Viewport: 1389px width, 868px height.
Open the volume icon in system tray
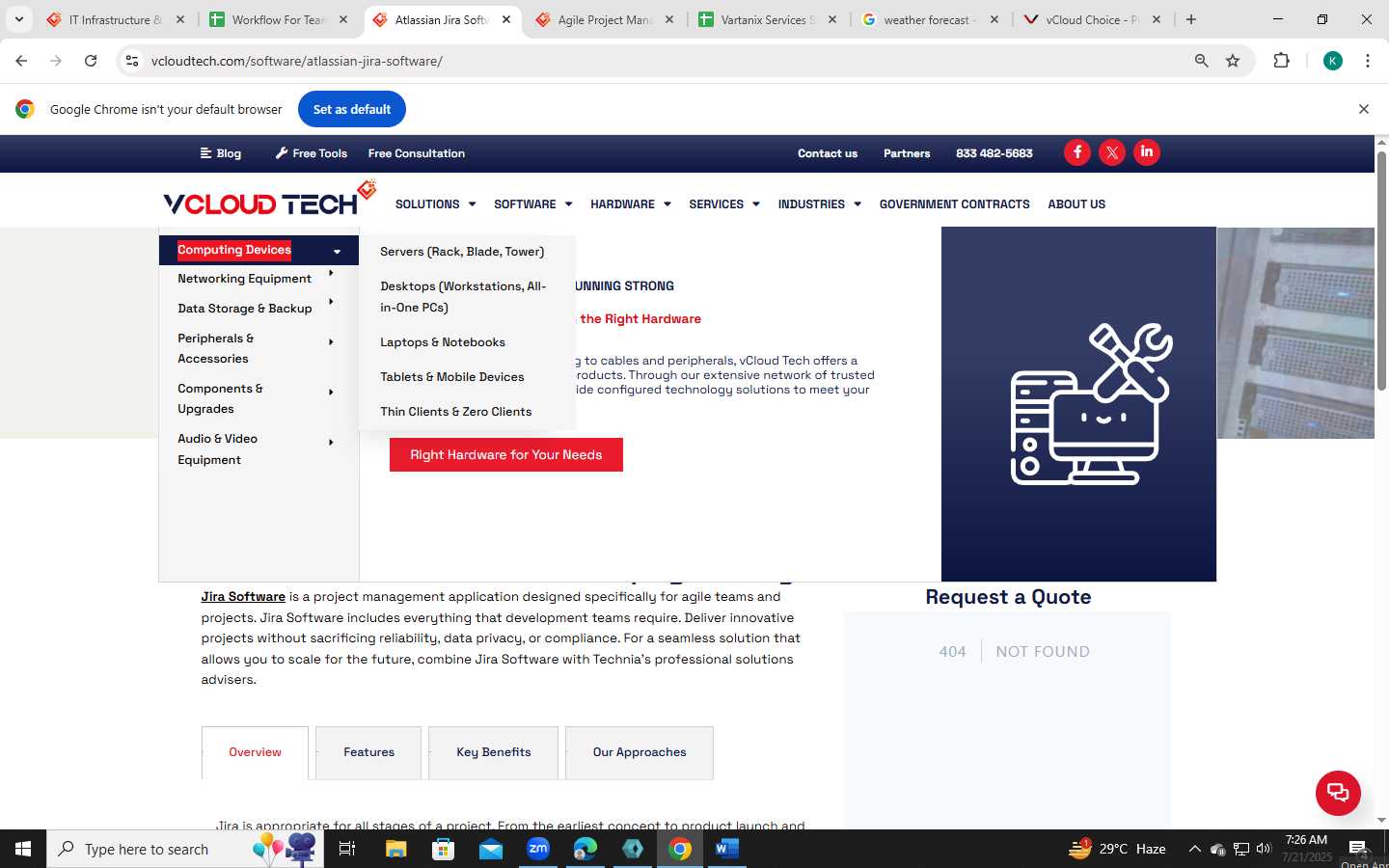(1264, 849)
